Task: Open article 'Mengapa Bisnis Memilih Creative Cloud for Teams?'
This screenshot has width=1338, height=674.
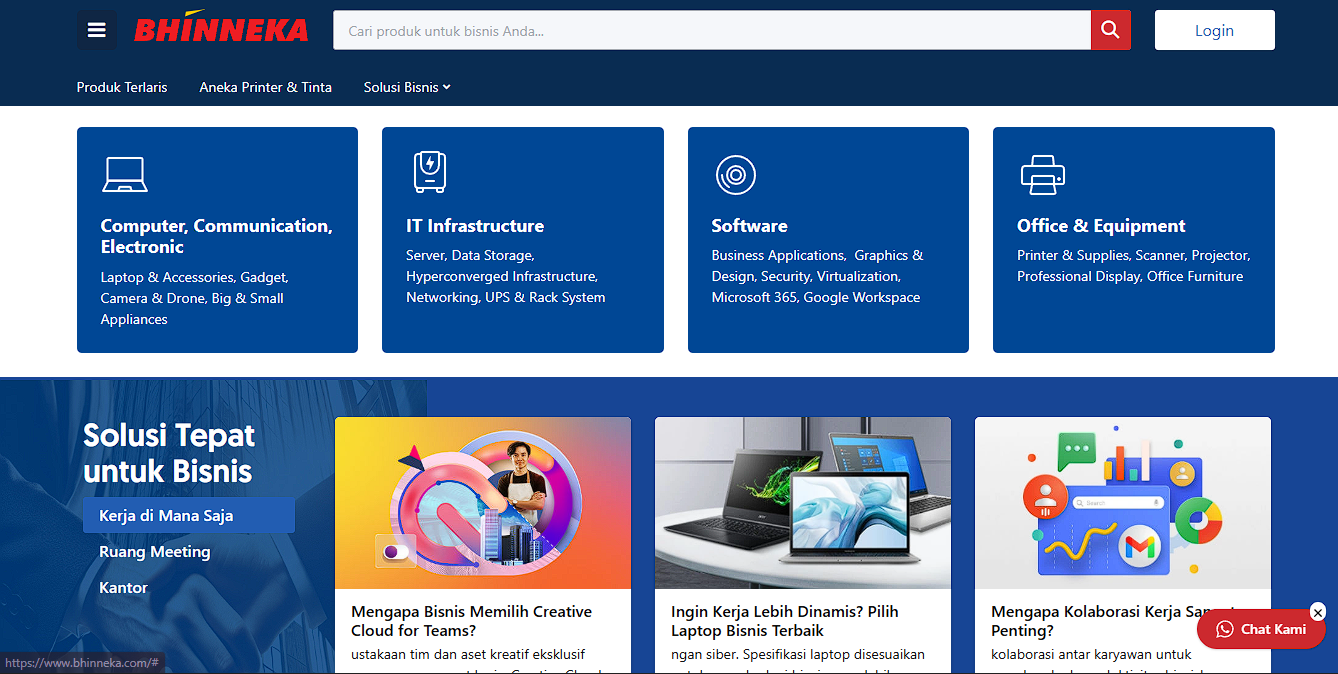Action: tap(471, 620)
